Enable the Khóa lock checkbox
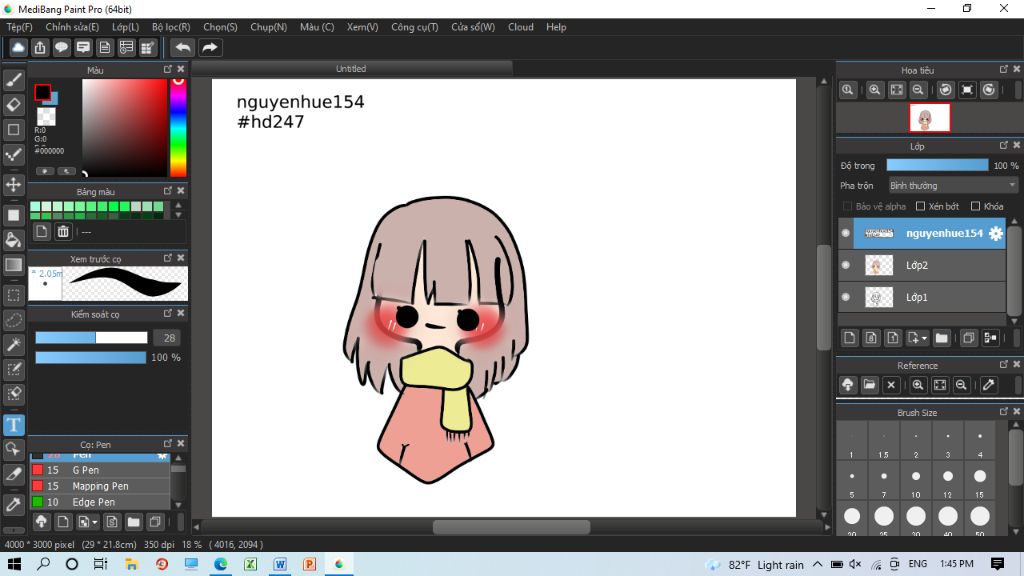The height and width of the screenshot is (576, 1024). pos(975,206)
